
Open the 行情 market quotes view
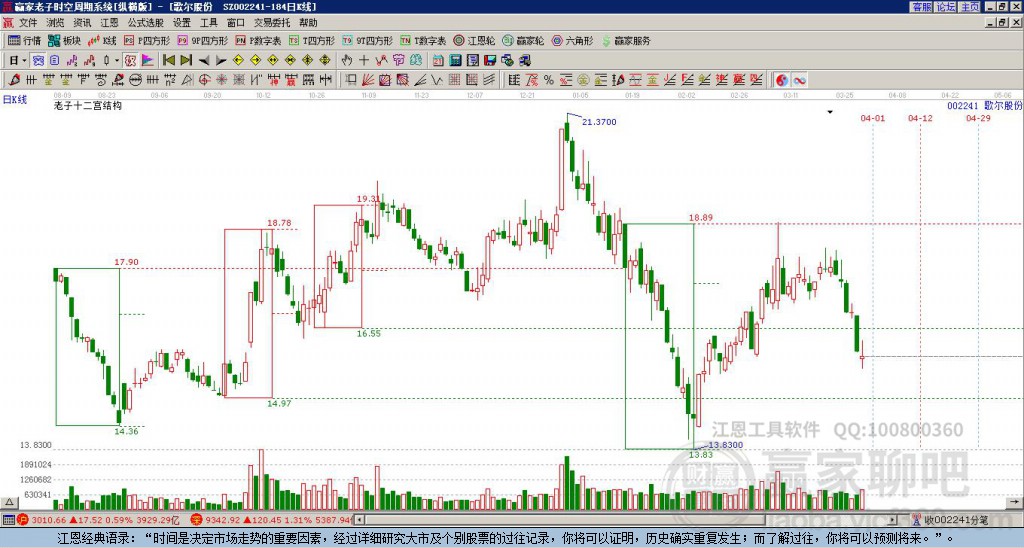click(24, 40)
